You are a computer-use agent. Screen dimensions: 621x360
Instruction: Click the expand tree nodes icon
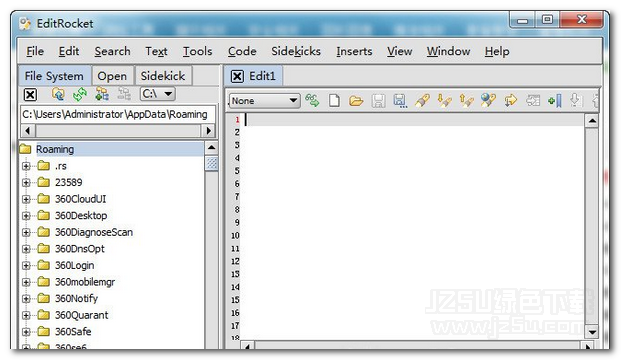click(102, 94)
